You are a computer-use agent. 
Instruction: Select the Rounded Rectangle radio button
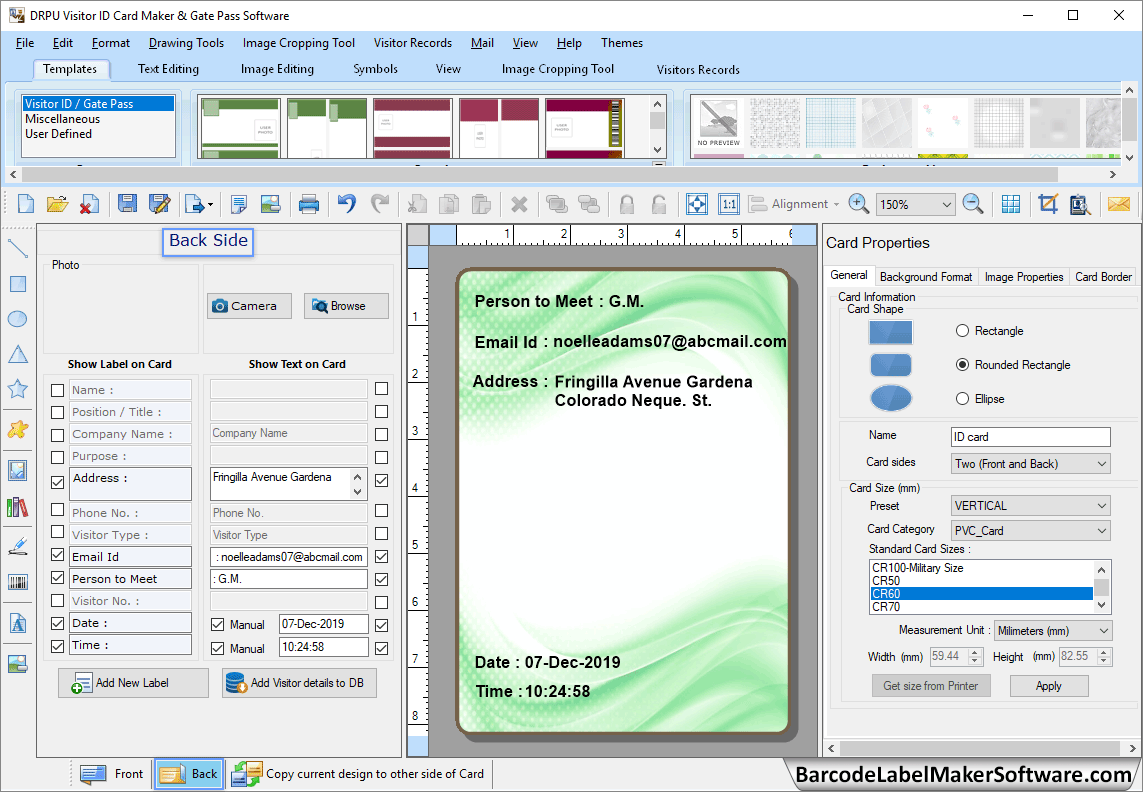click(x=962, y=364)
